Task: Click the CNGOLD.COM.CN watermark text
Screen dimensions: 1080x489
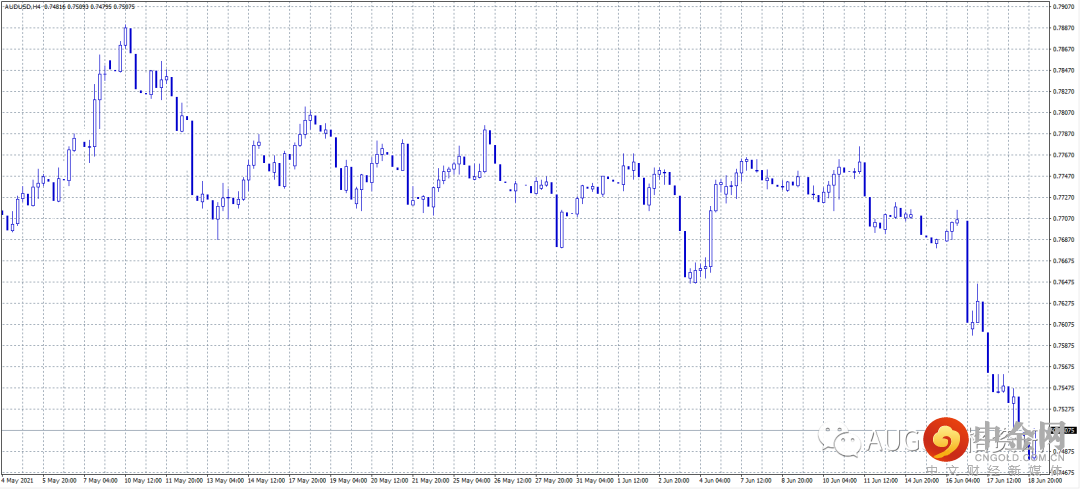Action: (1018, 455)
